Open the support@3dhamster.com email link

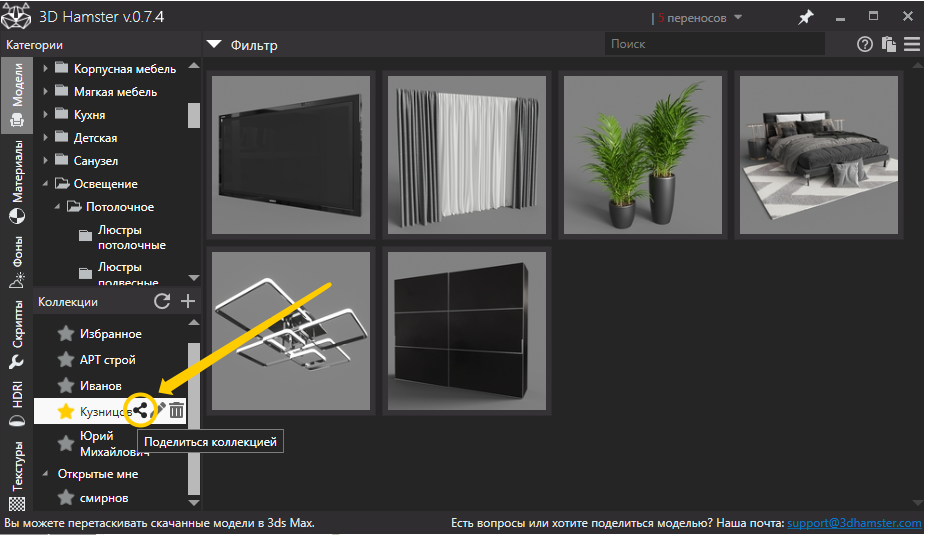click(854, 523)
